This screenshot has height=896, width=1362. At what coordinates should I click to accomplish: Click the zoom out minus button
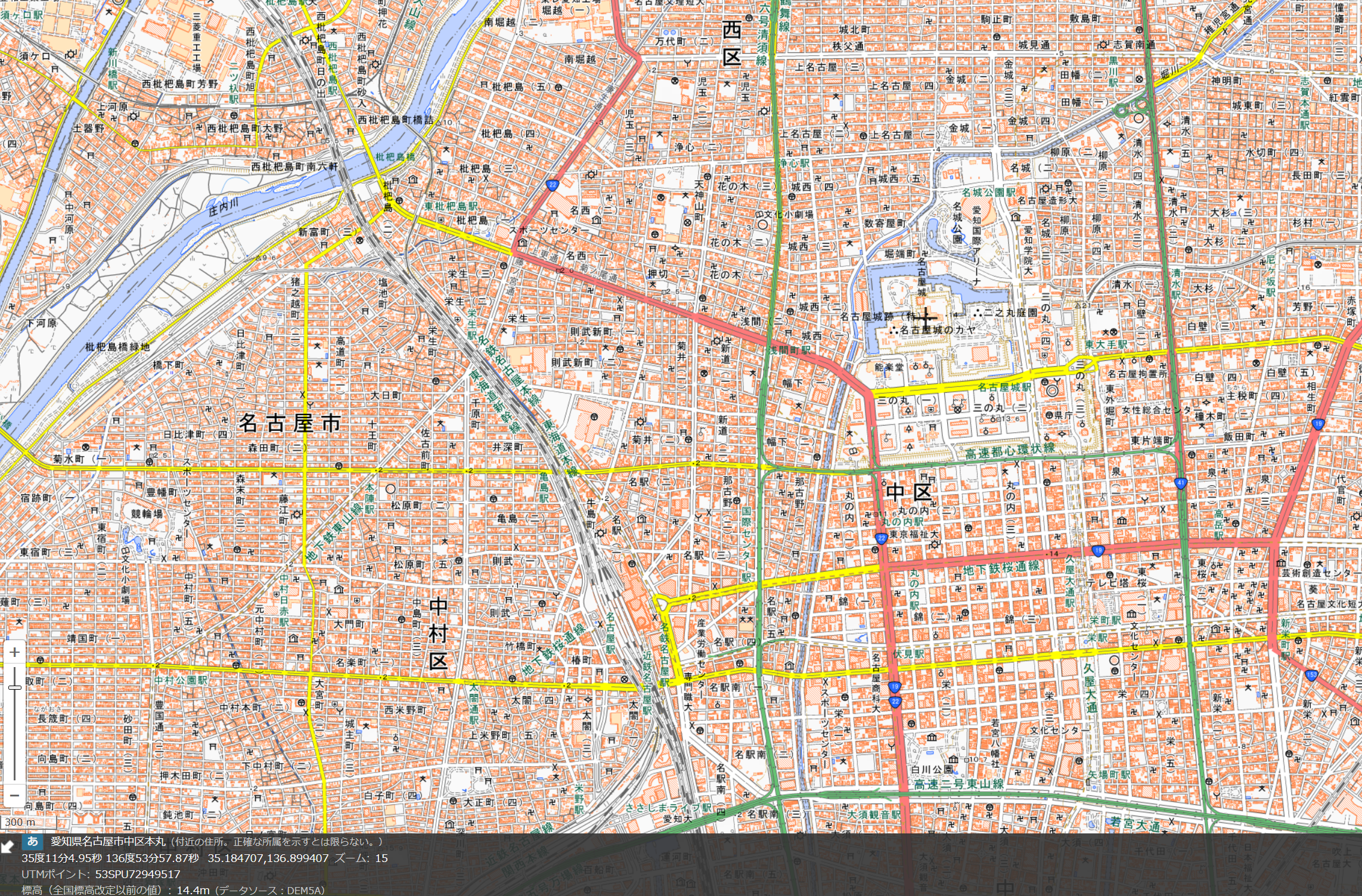pos(14,795)
